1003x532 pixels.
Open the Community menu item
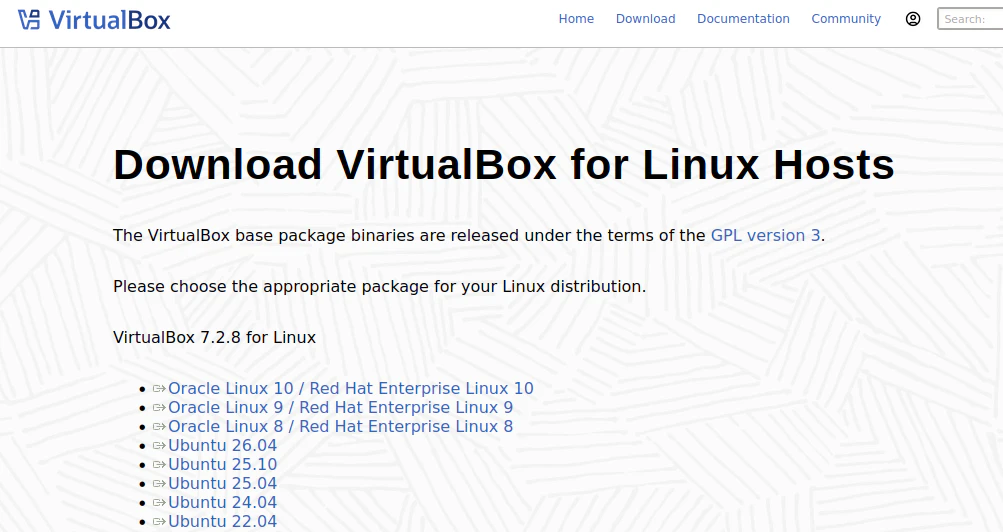pyautogui.click(x=846, y=19)
